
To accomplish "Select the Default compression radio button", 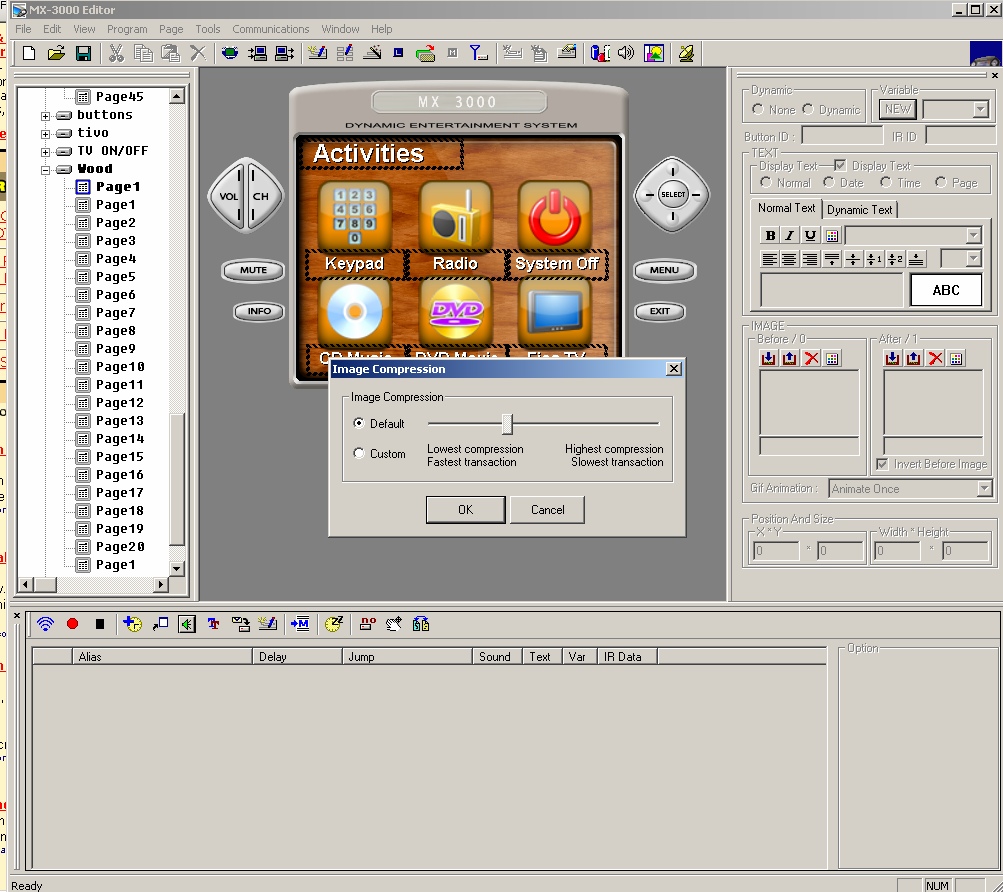I will [x=359, y=423].
